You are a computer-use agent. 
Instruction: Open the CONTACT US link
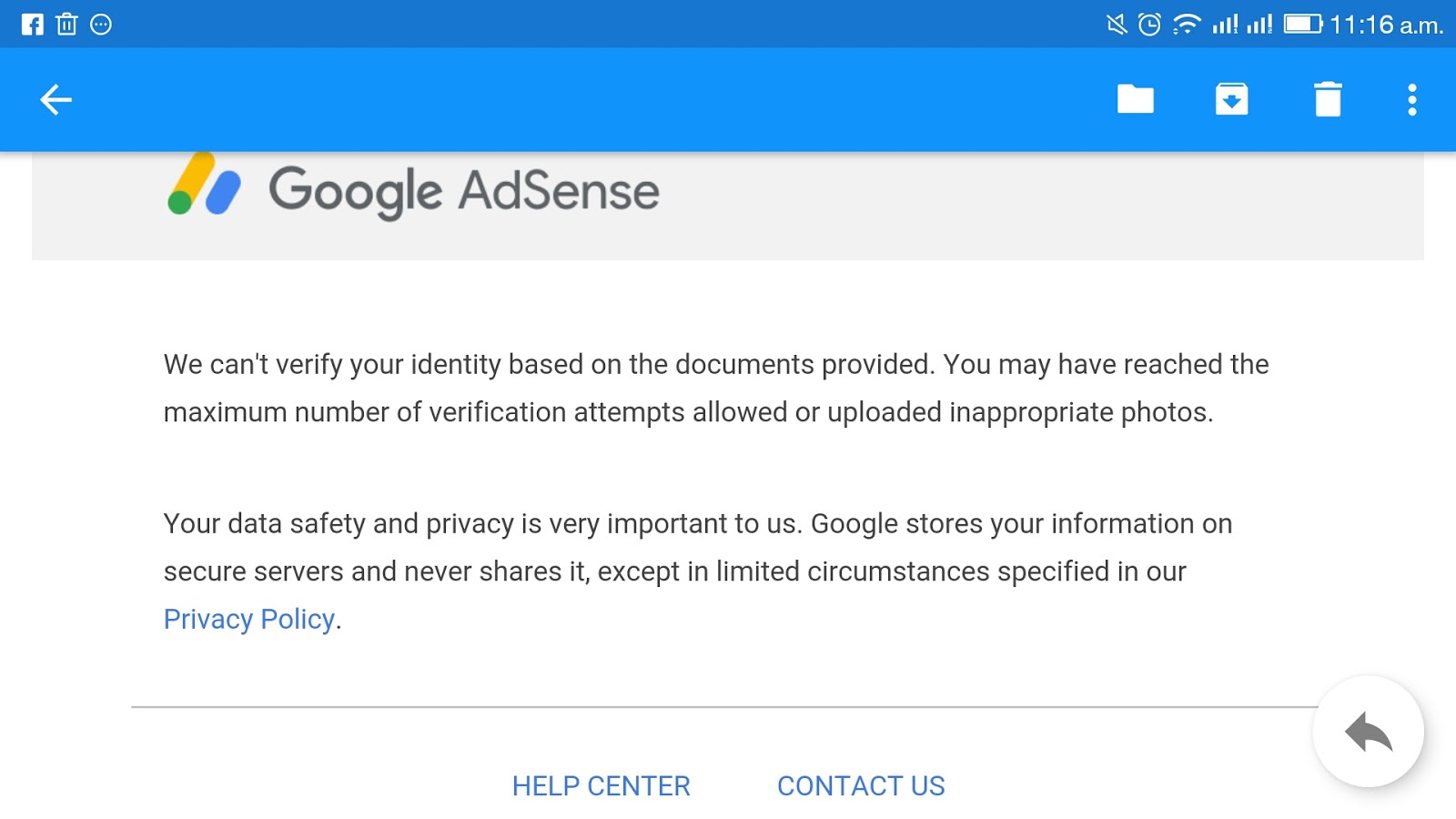coord(861,785)
